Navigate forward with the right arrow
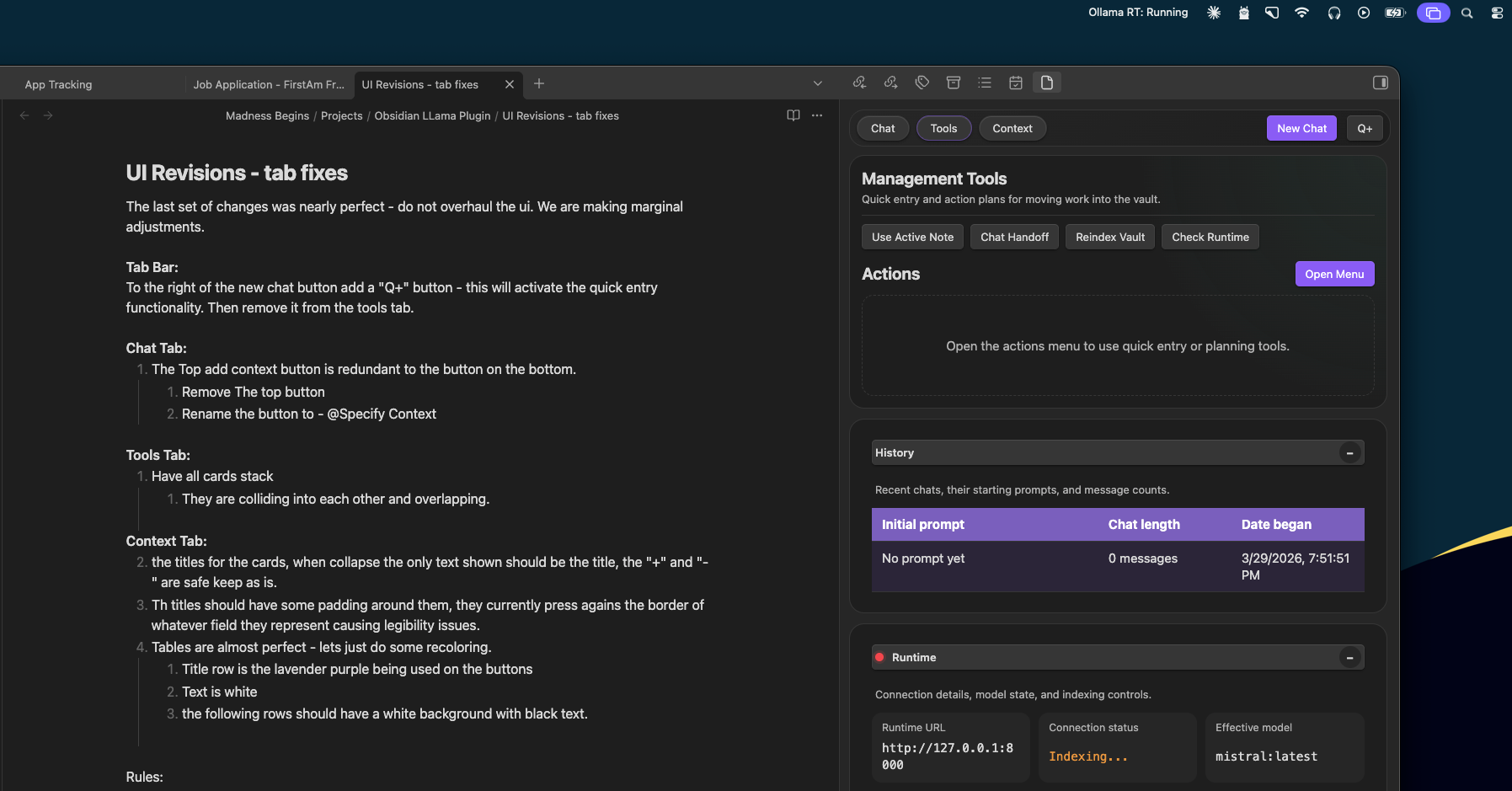The height and width of the screenshot is (791, 1512). click(48, 115)
